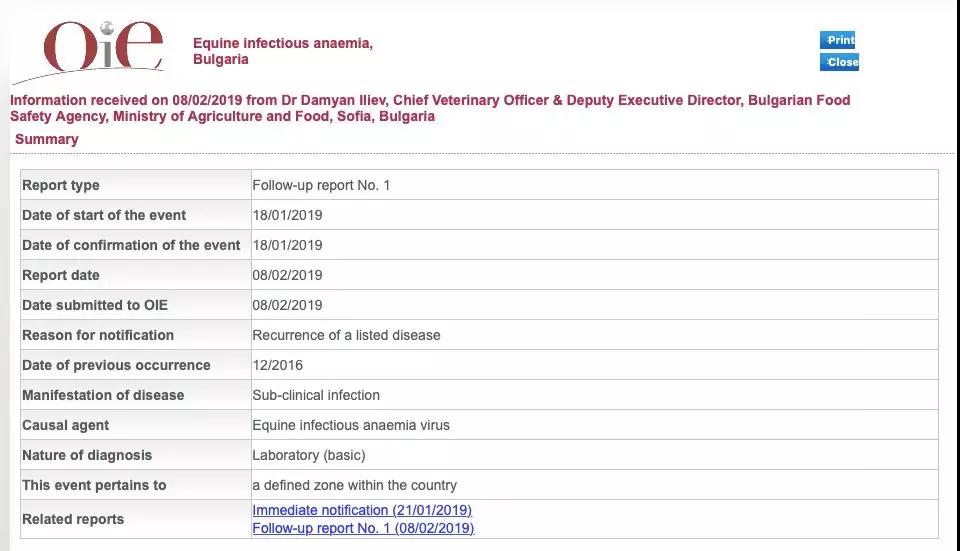Select the Report type row label

pyautogui.click(x=61, y=185)
